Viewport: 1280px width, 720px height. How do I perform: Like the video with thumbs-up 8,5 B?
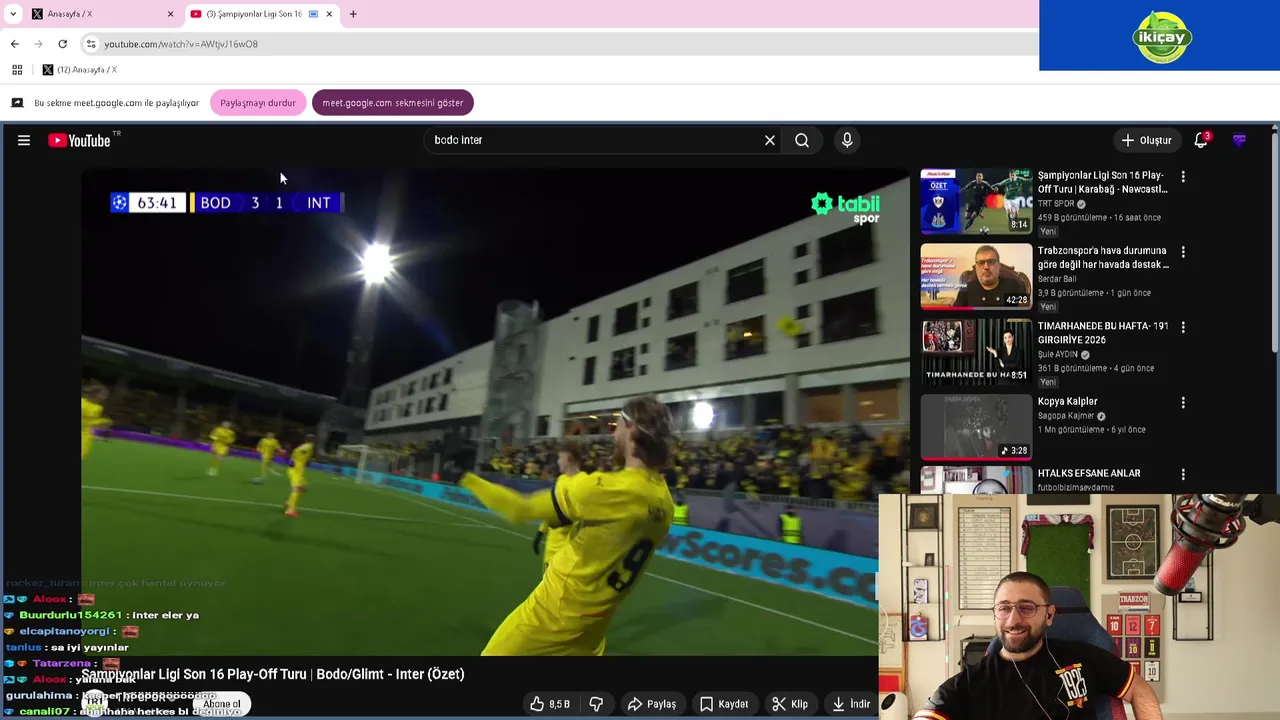tap(550, 704)
